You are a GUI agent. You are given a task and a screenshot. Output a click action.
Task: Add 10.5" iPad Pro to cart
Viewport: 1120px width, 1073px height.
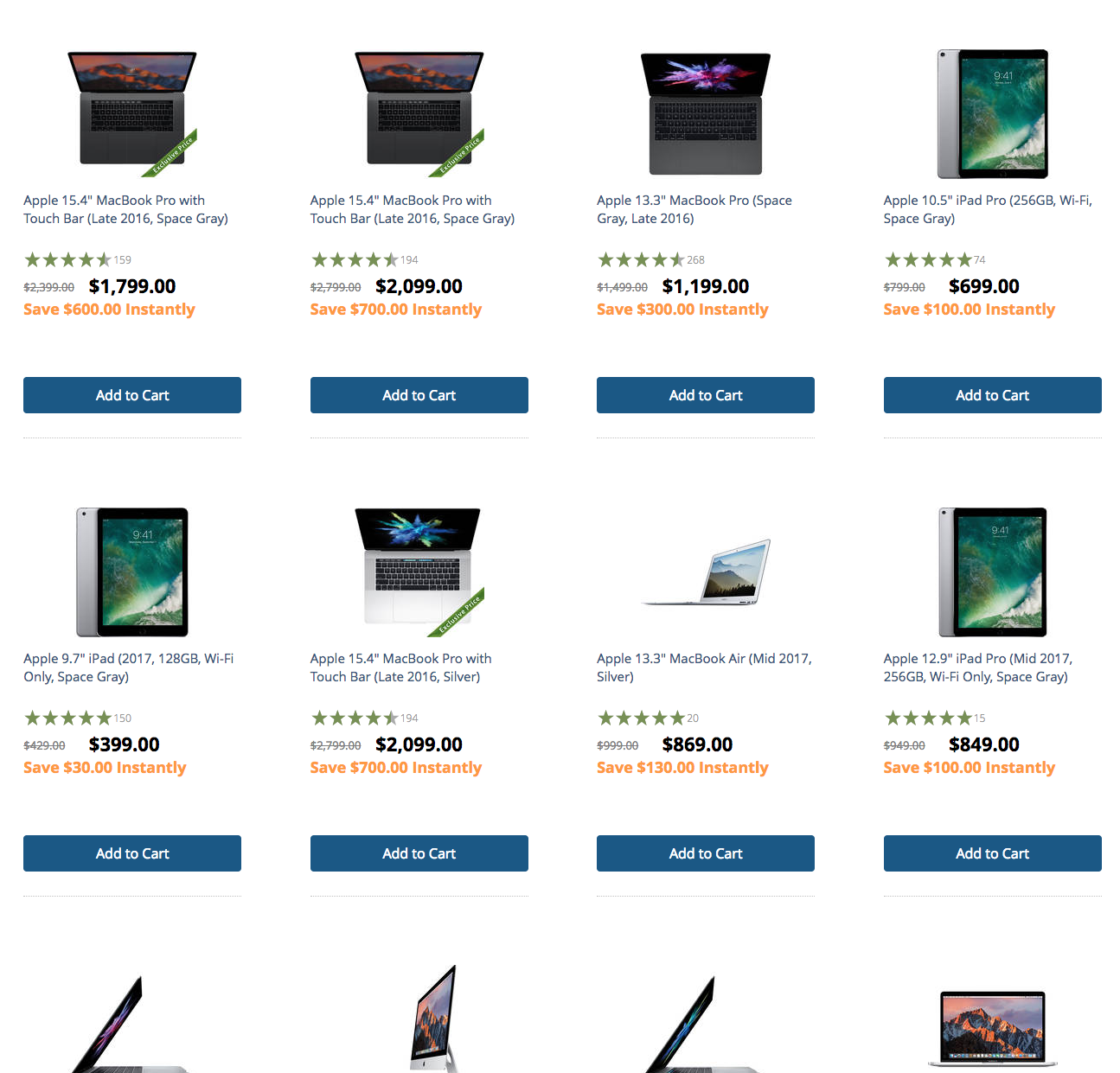(993, 395)
